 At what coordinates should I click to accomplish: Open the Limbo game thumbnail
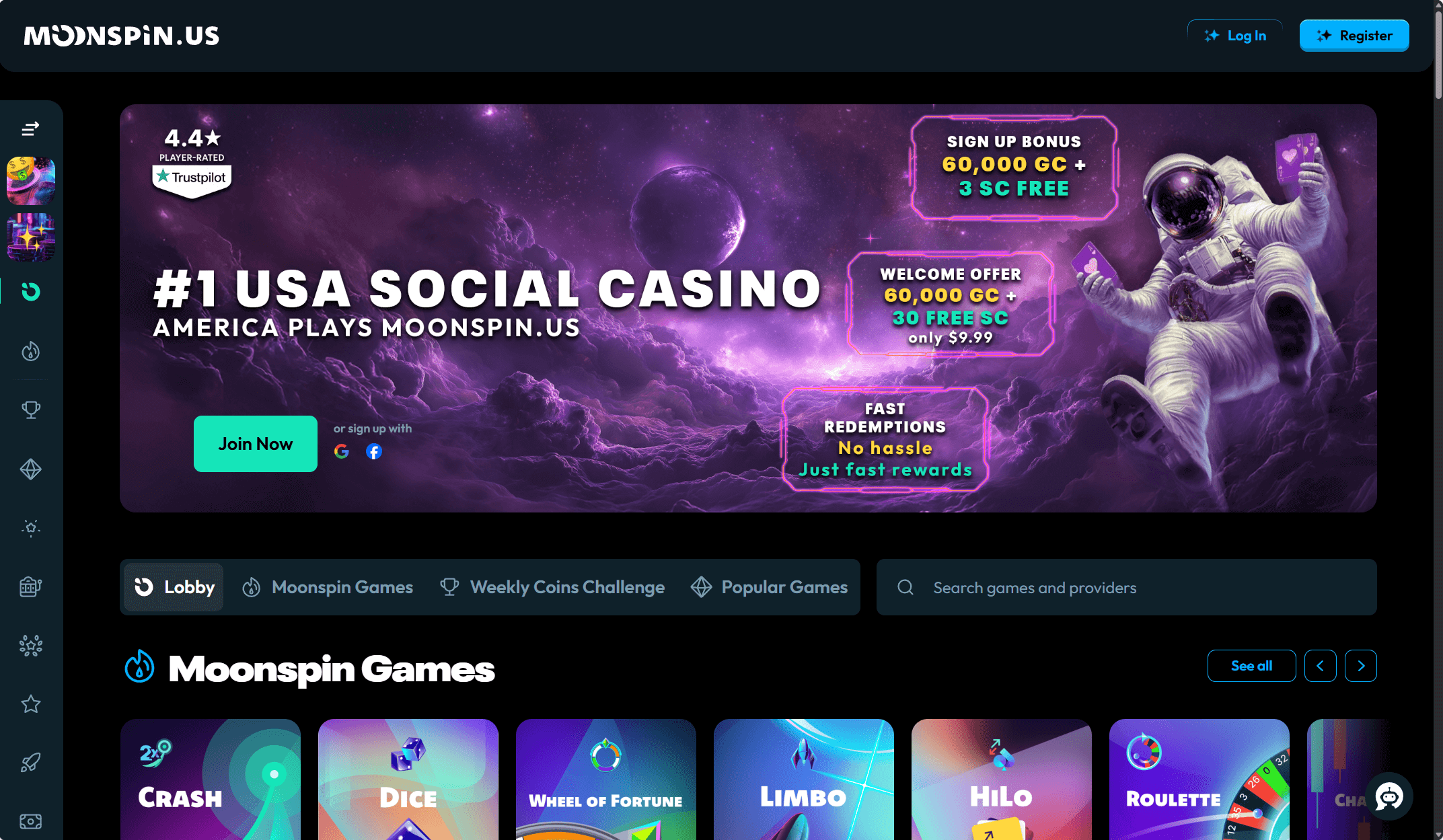[x=804, y=779]
